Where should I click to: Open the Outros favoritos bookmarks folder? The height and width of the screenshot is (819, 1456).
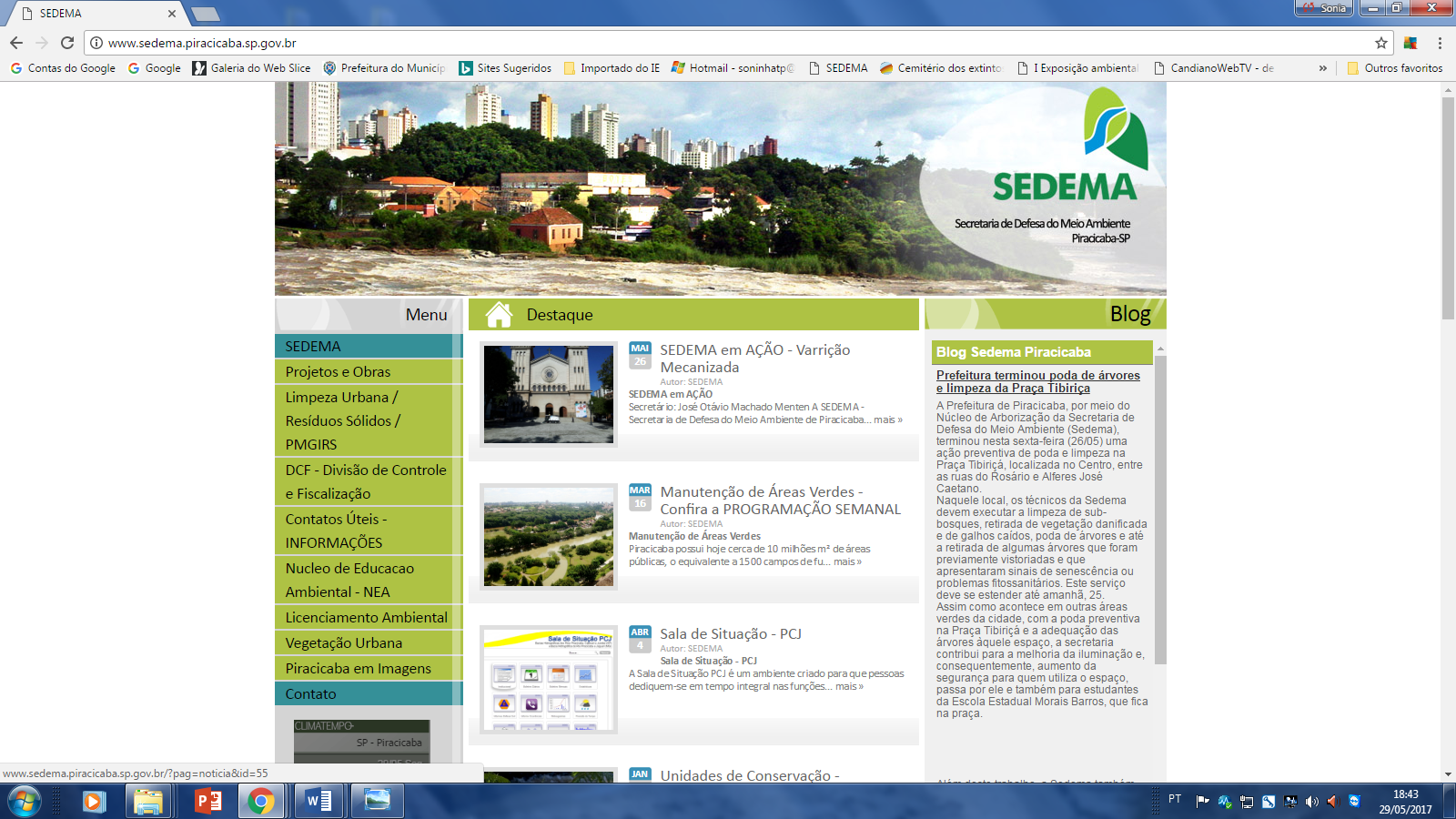[1394, 68]
